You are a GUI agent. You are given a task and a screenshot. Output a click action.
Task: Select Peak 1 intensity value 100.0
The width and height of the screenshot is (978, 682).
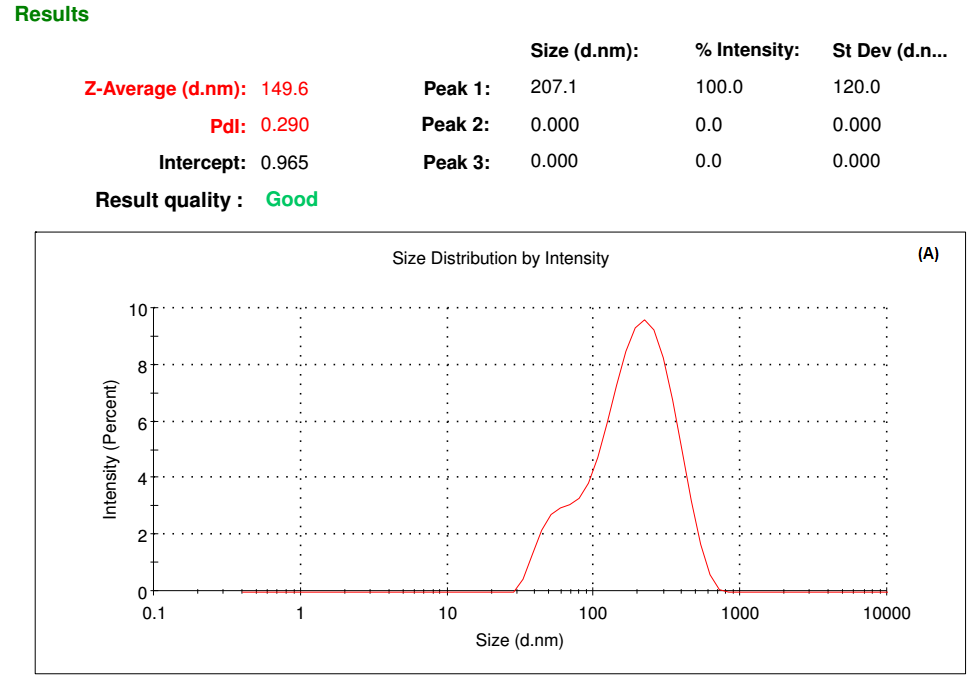coord(719,87)
